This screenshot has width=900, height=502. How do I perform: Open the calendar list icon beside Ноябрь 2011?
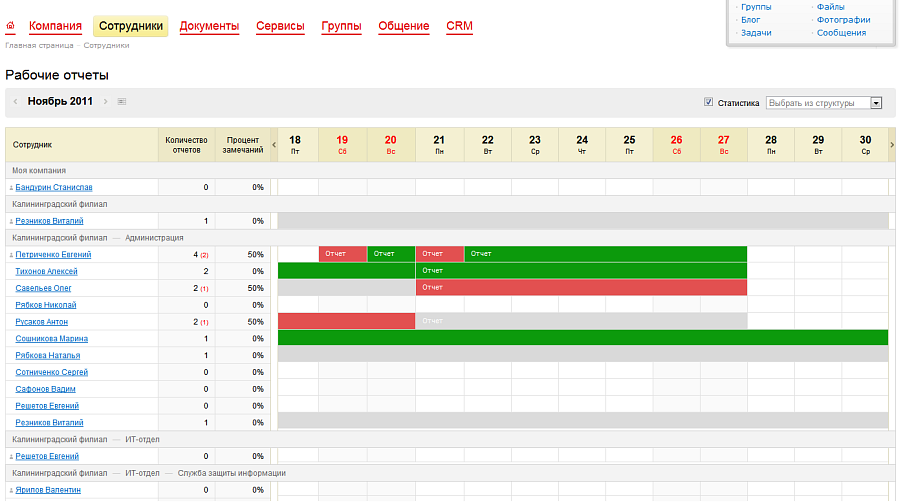click(x=122, y=102)
